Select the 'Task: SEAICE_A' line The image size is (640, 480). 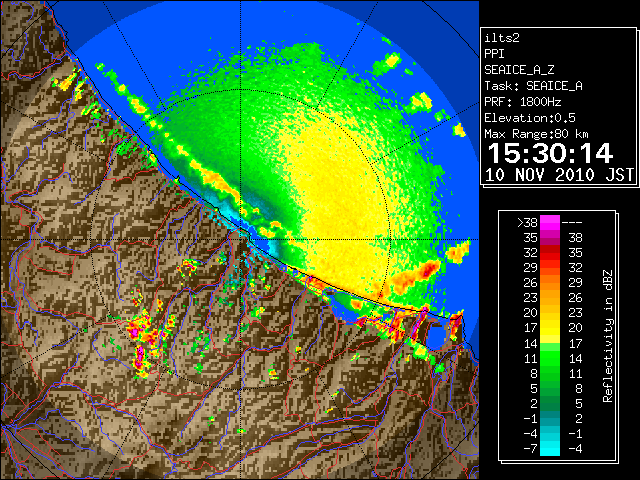click(x=533, y=86)
